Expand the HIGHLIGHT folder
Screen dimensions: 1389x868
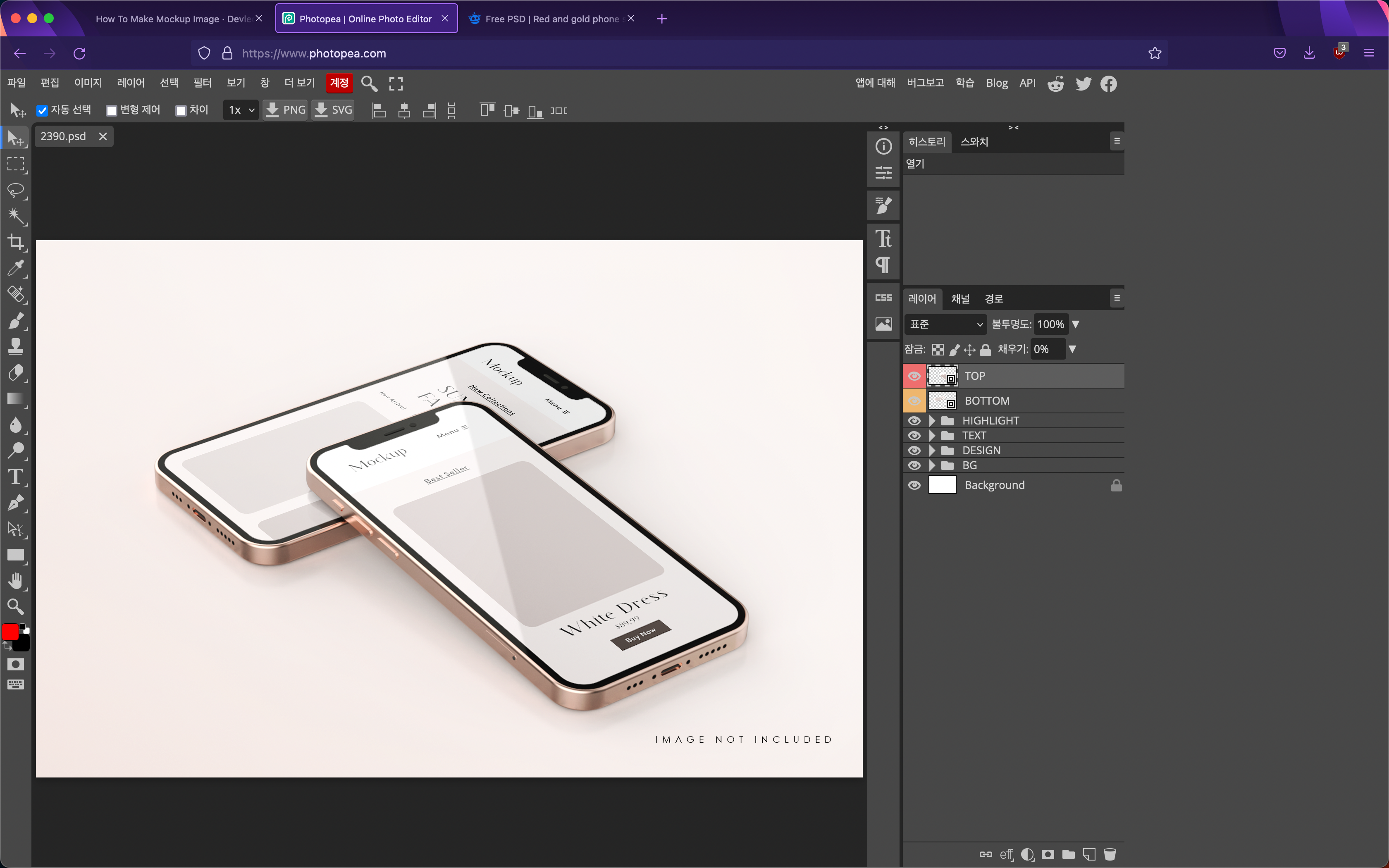coord(932,421)
